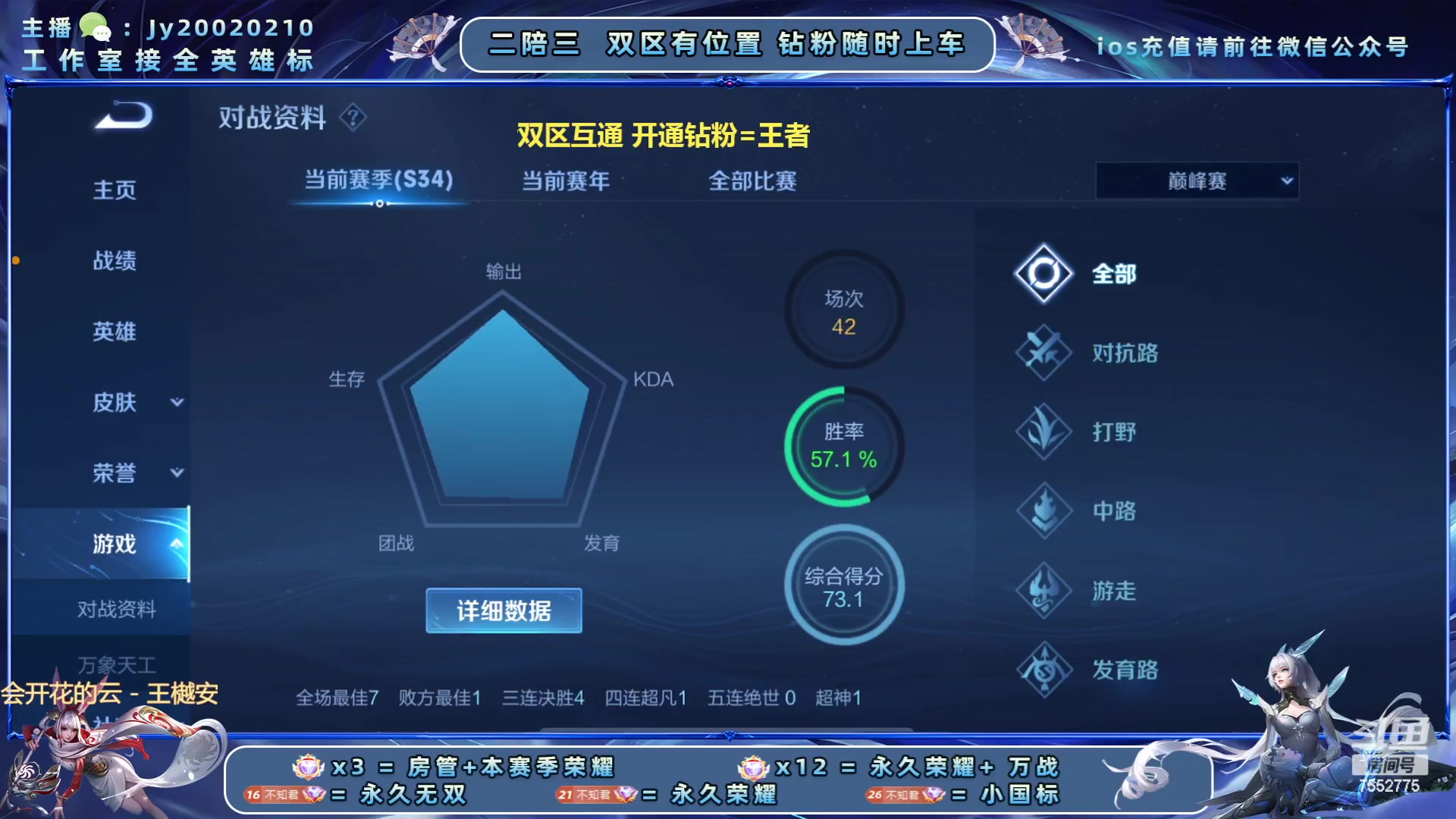Select the 打野 (Jungle) role icon
This screenshot has width=1456, height=819.
click(1043, 431)
